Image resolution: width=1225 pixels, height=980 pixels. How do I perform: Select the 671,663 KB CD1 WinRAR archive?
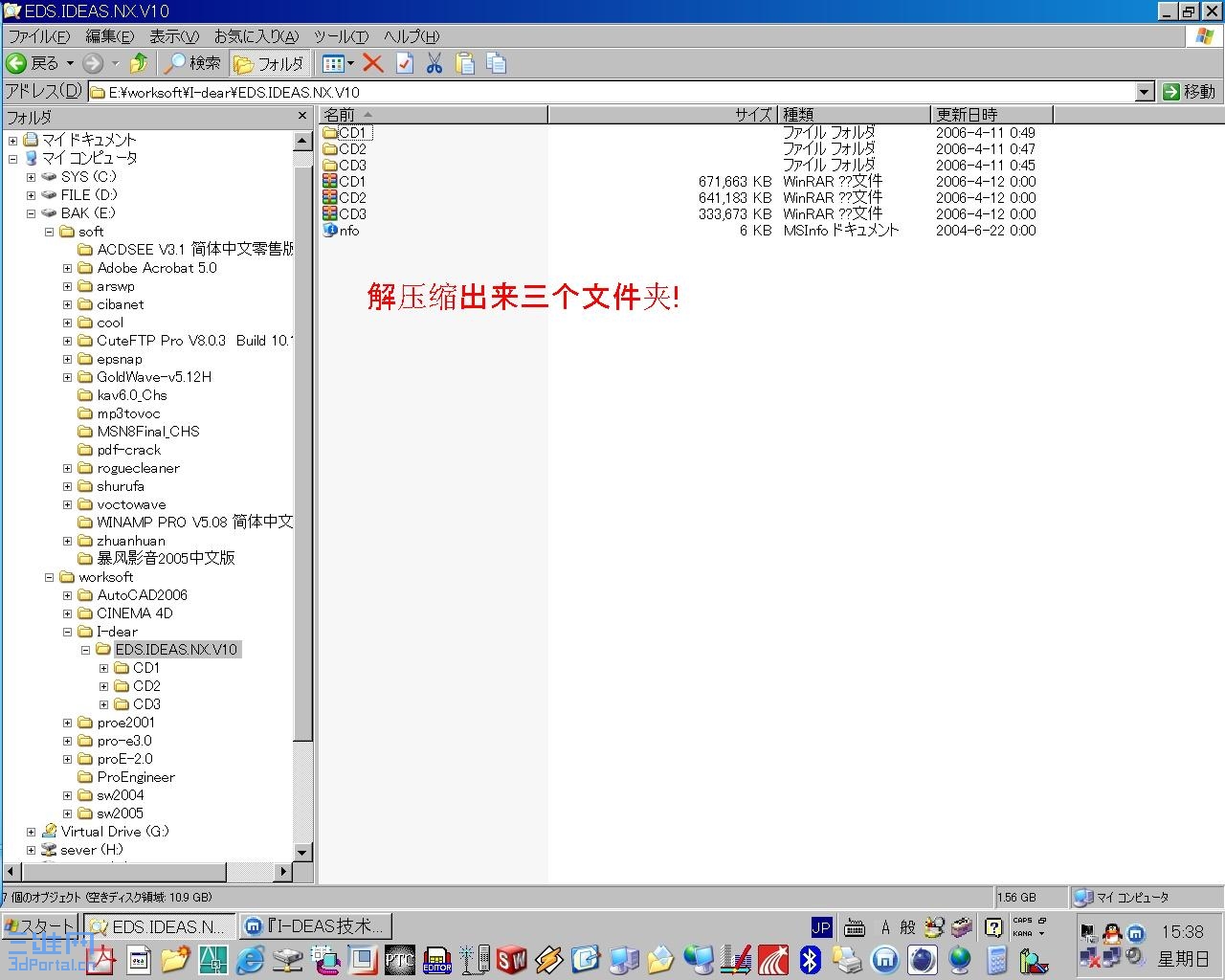click(x=345, y=182)
